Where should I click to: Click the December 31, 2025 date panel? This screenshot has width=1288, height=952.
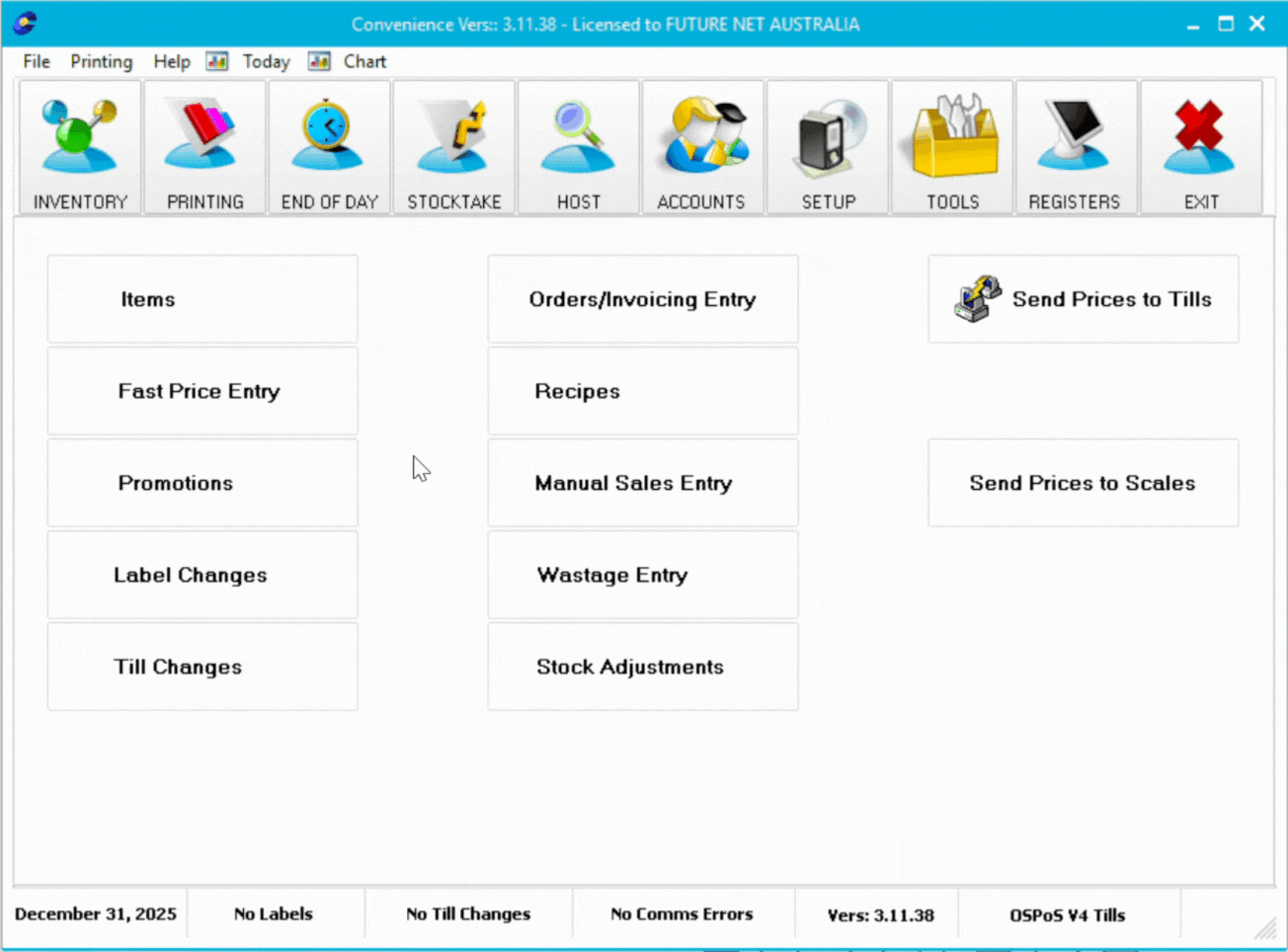click(x=95, y=913)
